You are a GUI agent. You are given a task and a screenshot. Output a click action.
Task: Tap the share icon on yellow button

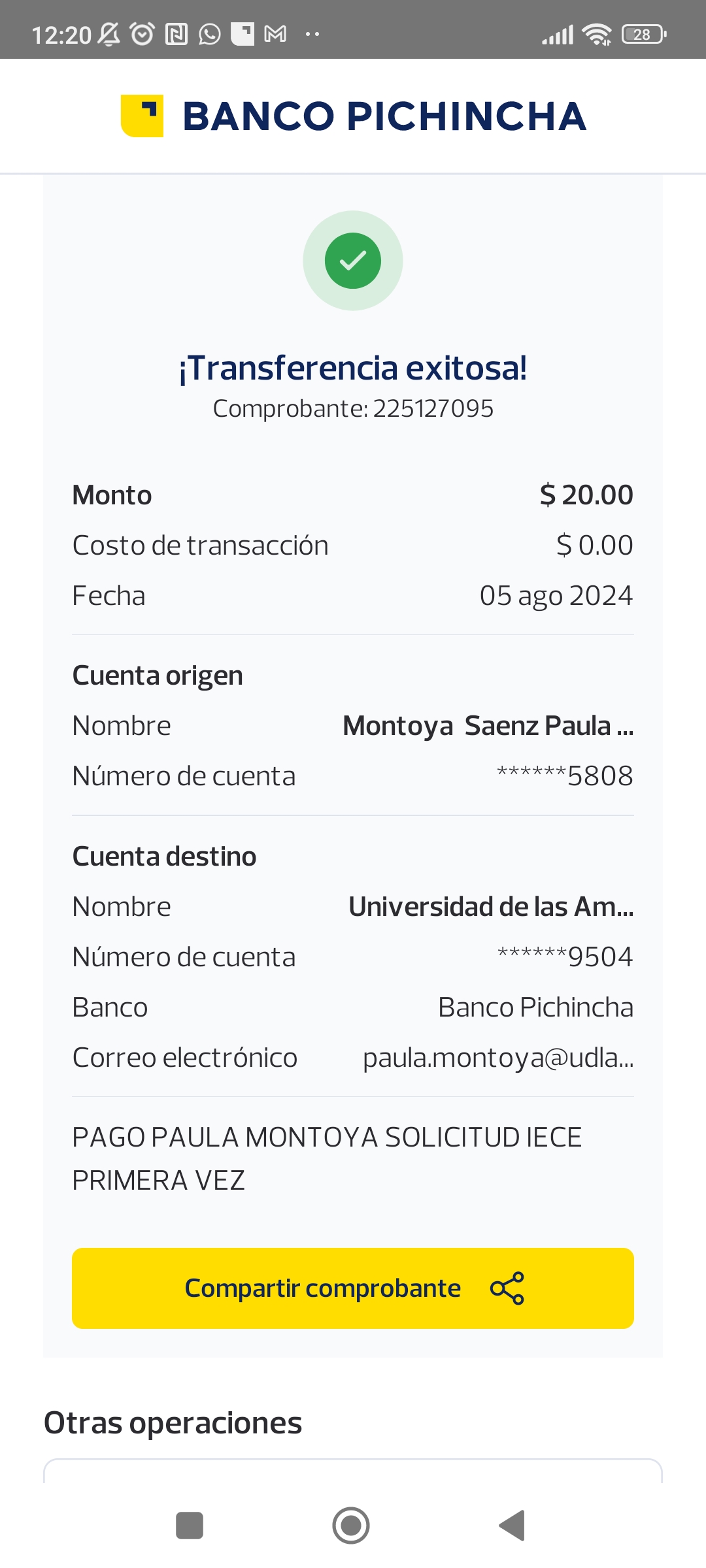pyautogui.click(x=507, y=1288)
